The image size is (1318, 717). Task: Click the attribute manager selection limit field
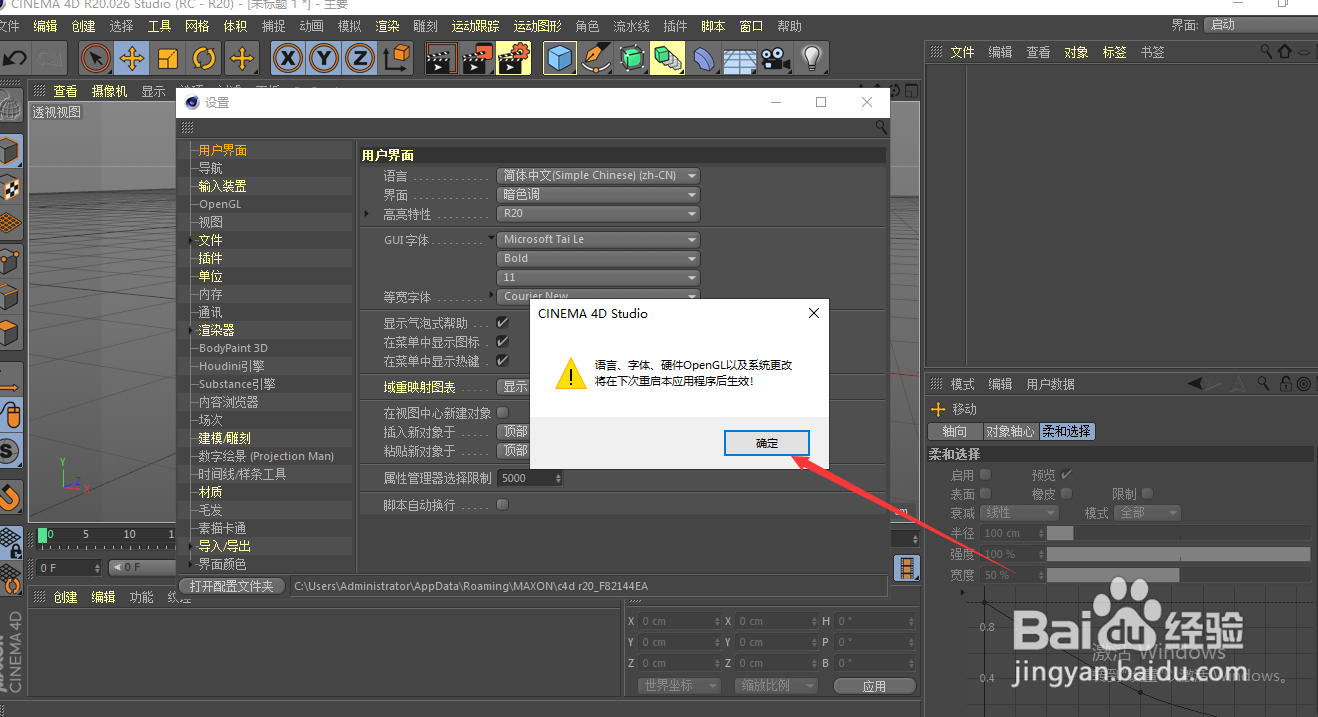click(x=530, y=478)
